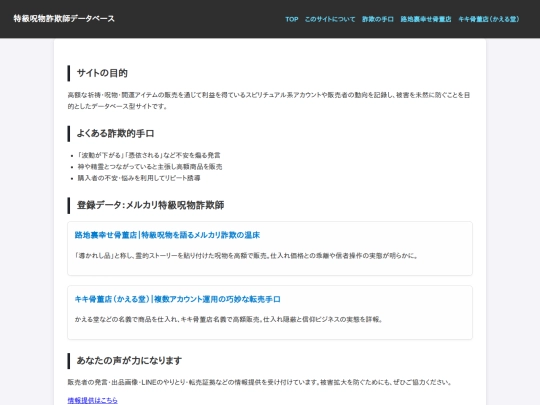Select 路地裏幸せ骨董店 in the header menu
The height and width of the screenshot is (405, 540).
tap(426, 19)
